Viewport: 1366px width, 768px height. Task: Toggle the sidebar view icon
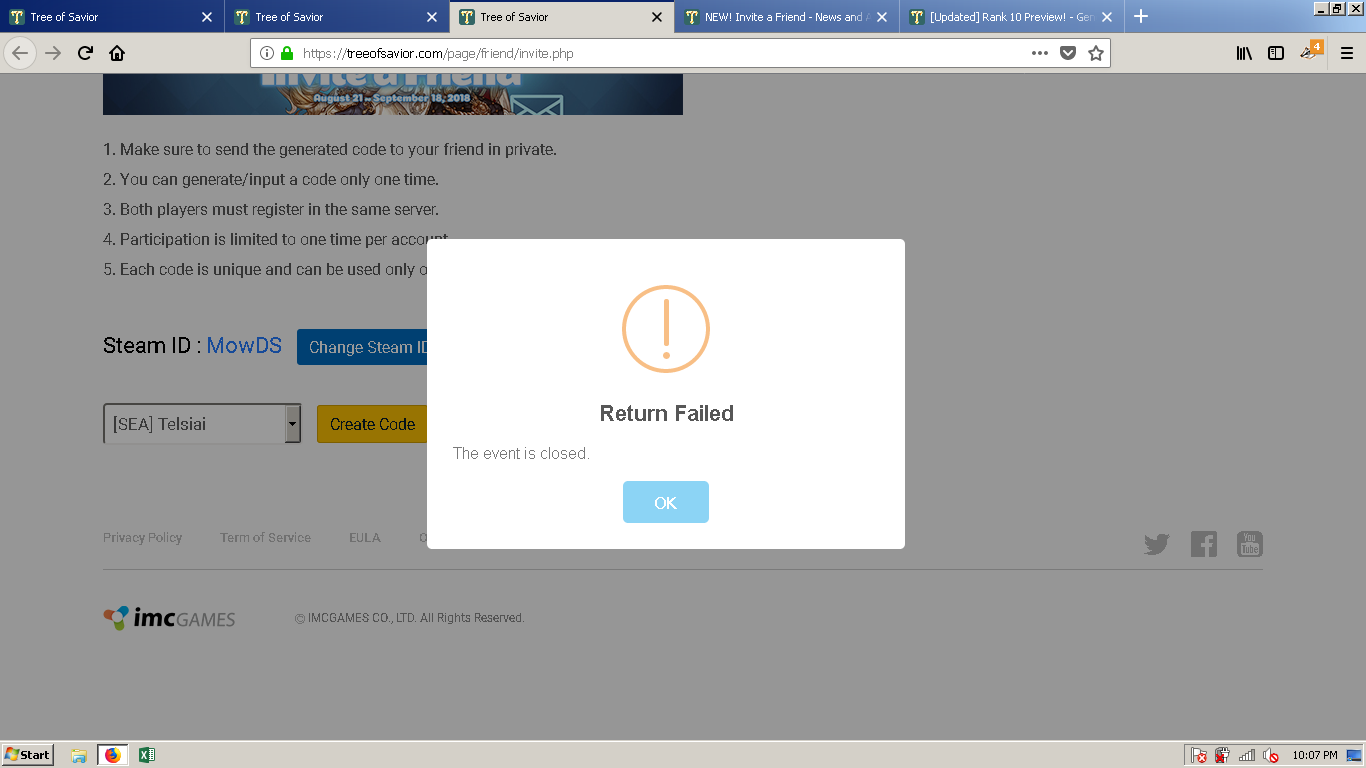pyautogui.click(x=1276, y=53)
